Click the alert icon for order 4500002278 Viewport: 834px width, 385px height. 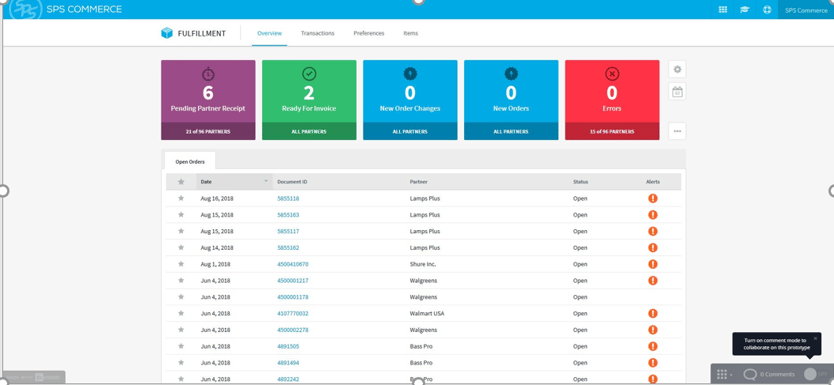(x=653, y=330)
